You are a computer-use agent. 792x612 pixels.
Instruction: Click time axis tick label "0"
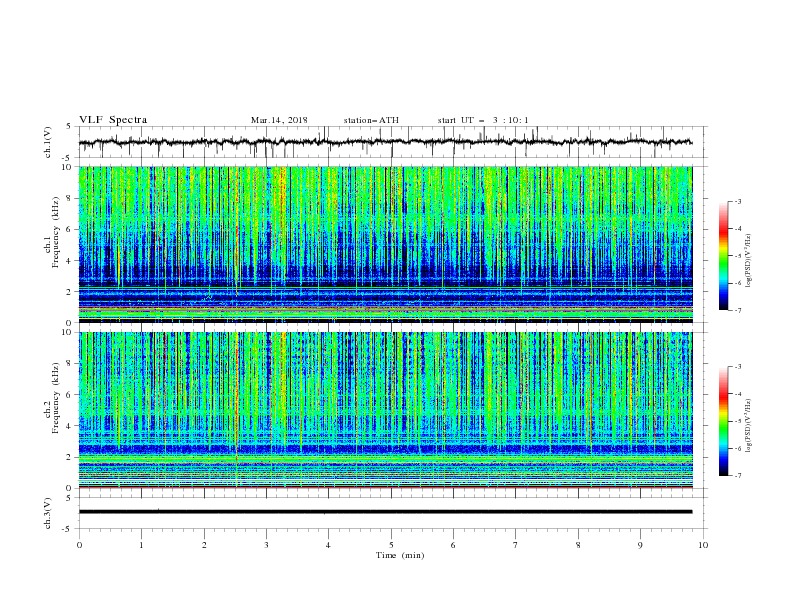point(79,545)
